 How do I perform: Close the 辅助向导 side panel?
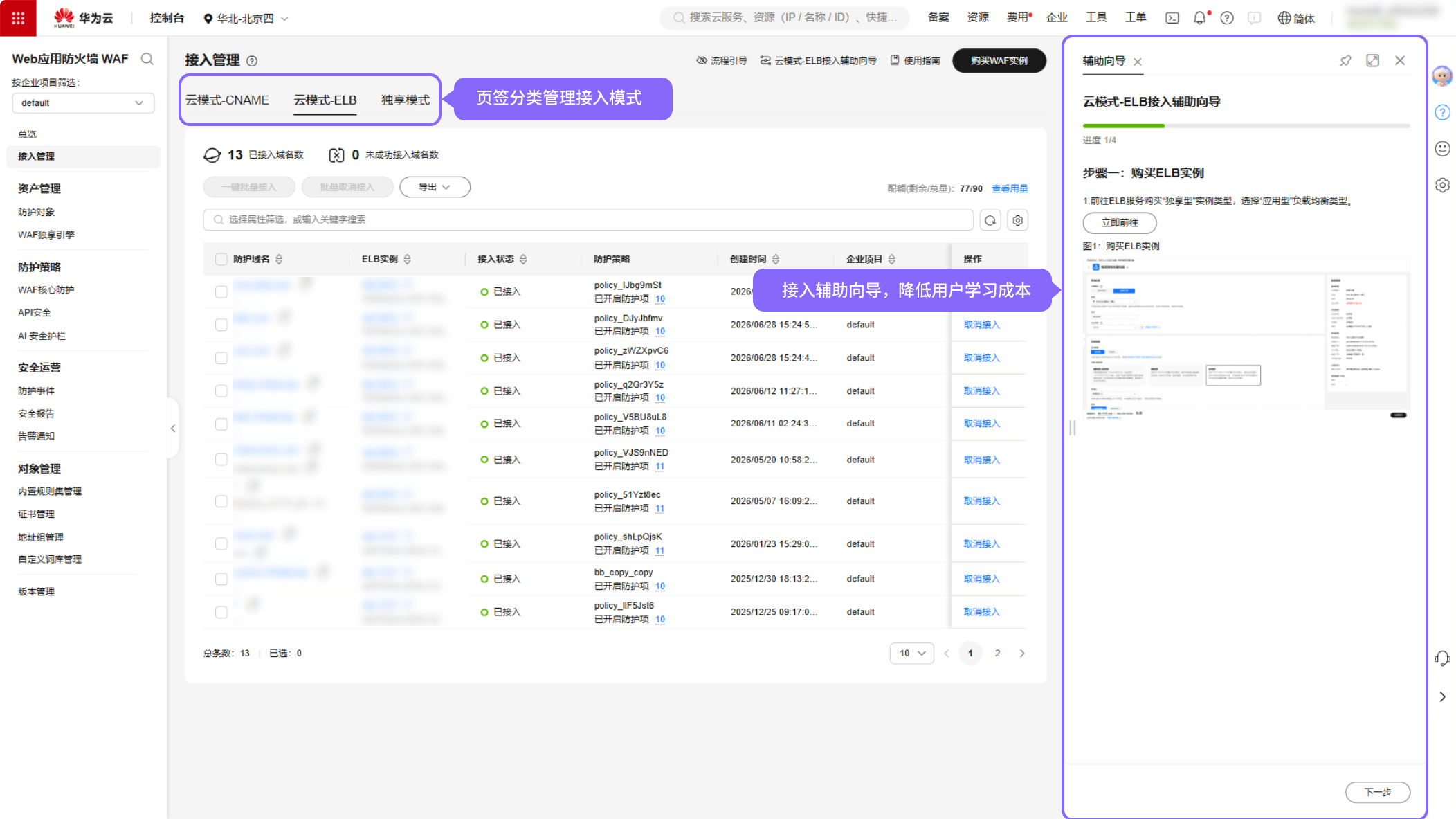[x=1400, y=61]
